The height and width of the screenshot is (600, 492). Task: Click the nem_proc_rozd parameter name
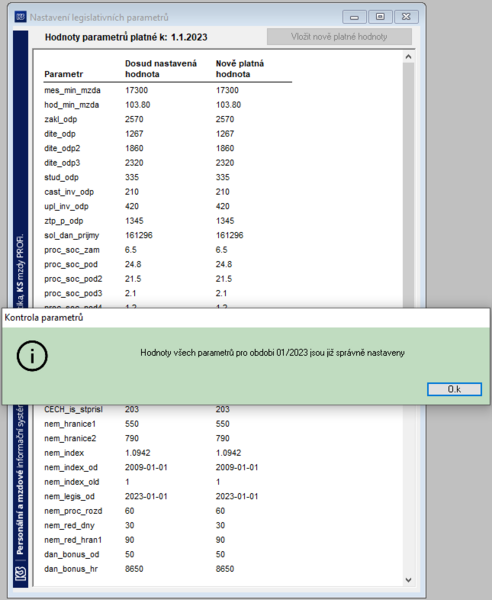[73, 511]
